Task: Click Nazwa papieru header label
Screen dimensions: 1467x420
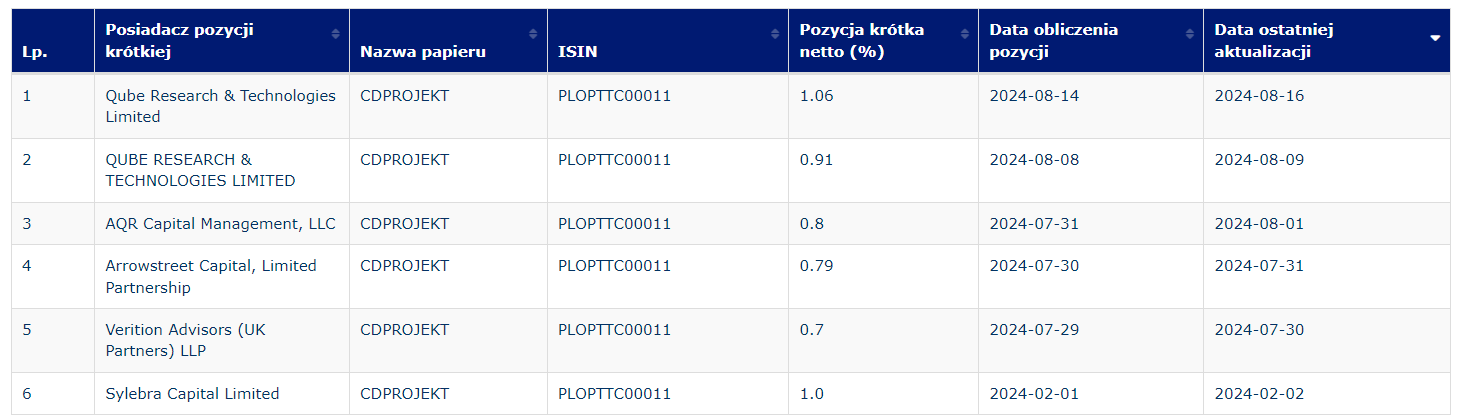Action: click(423, 52)
